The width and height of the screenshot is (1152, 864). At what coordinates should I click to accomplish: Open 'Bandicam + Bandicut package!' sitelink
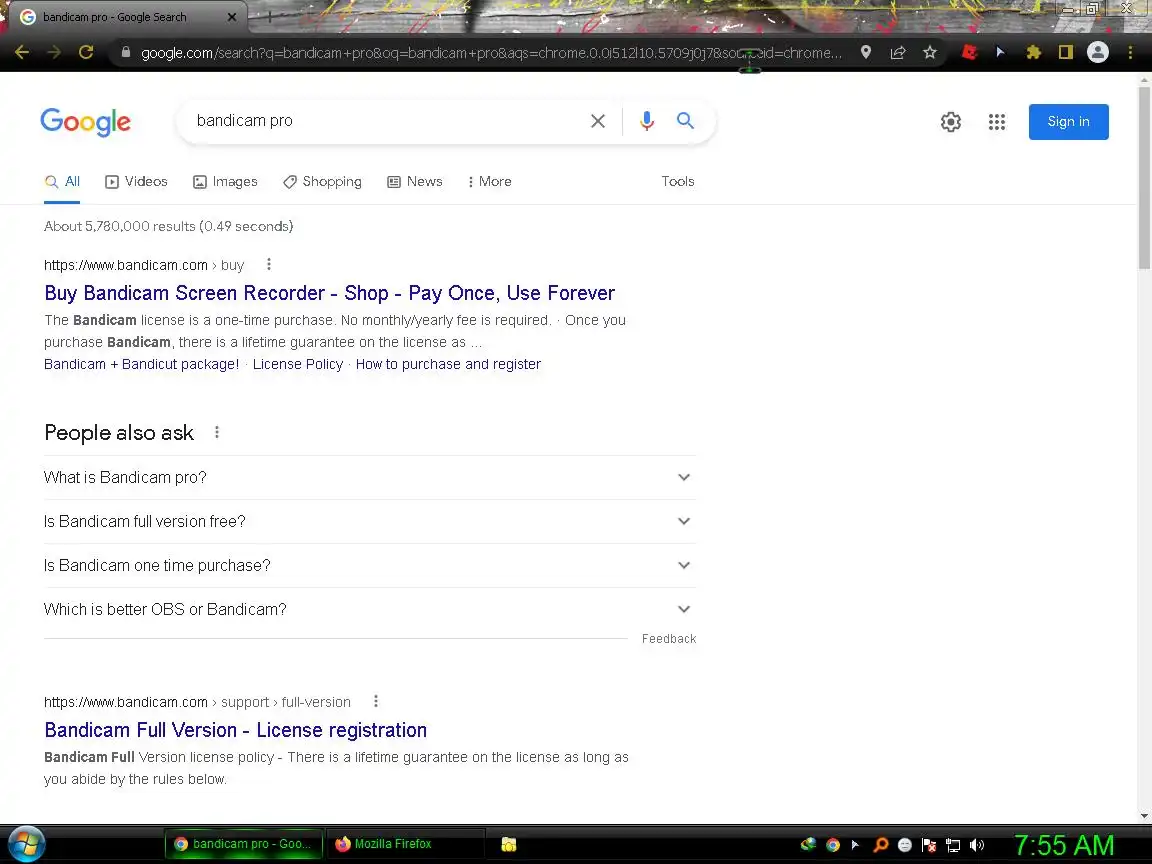[x=141, y=364]
